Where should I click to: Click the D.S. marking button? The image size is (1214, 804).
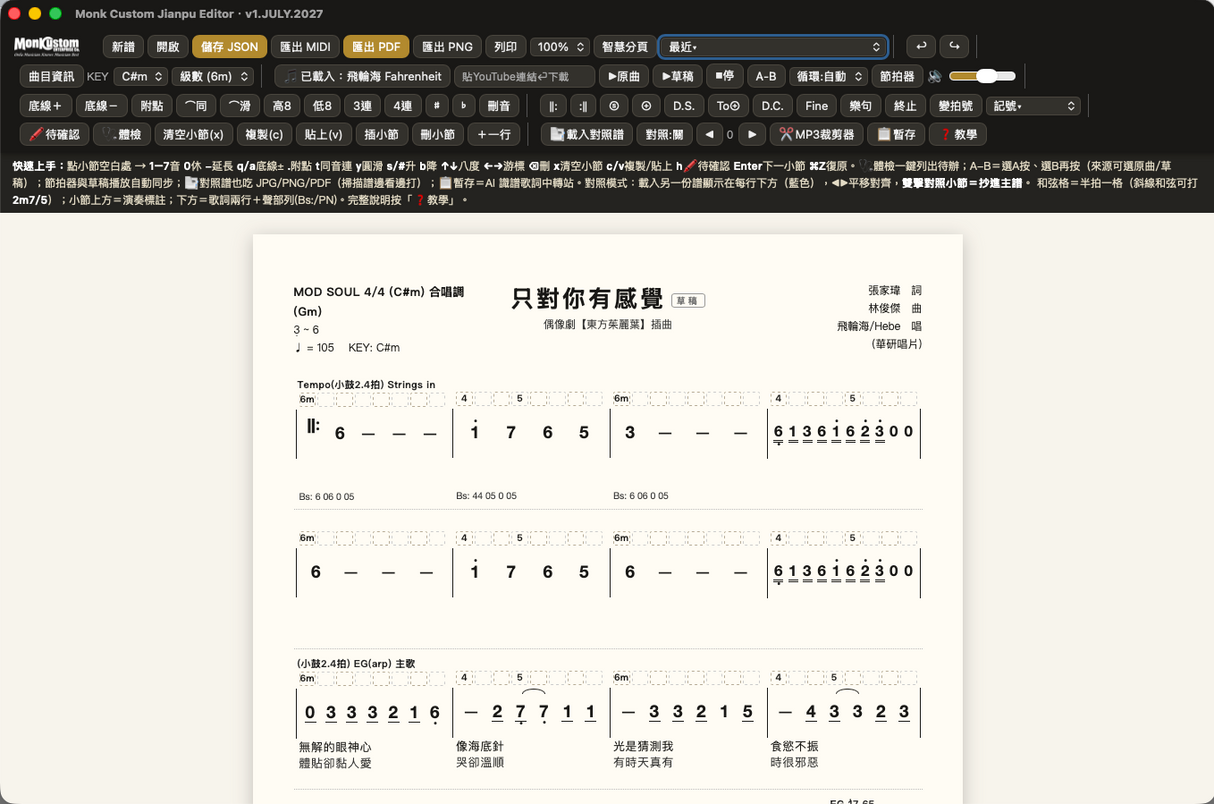pos(684,105)
